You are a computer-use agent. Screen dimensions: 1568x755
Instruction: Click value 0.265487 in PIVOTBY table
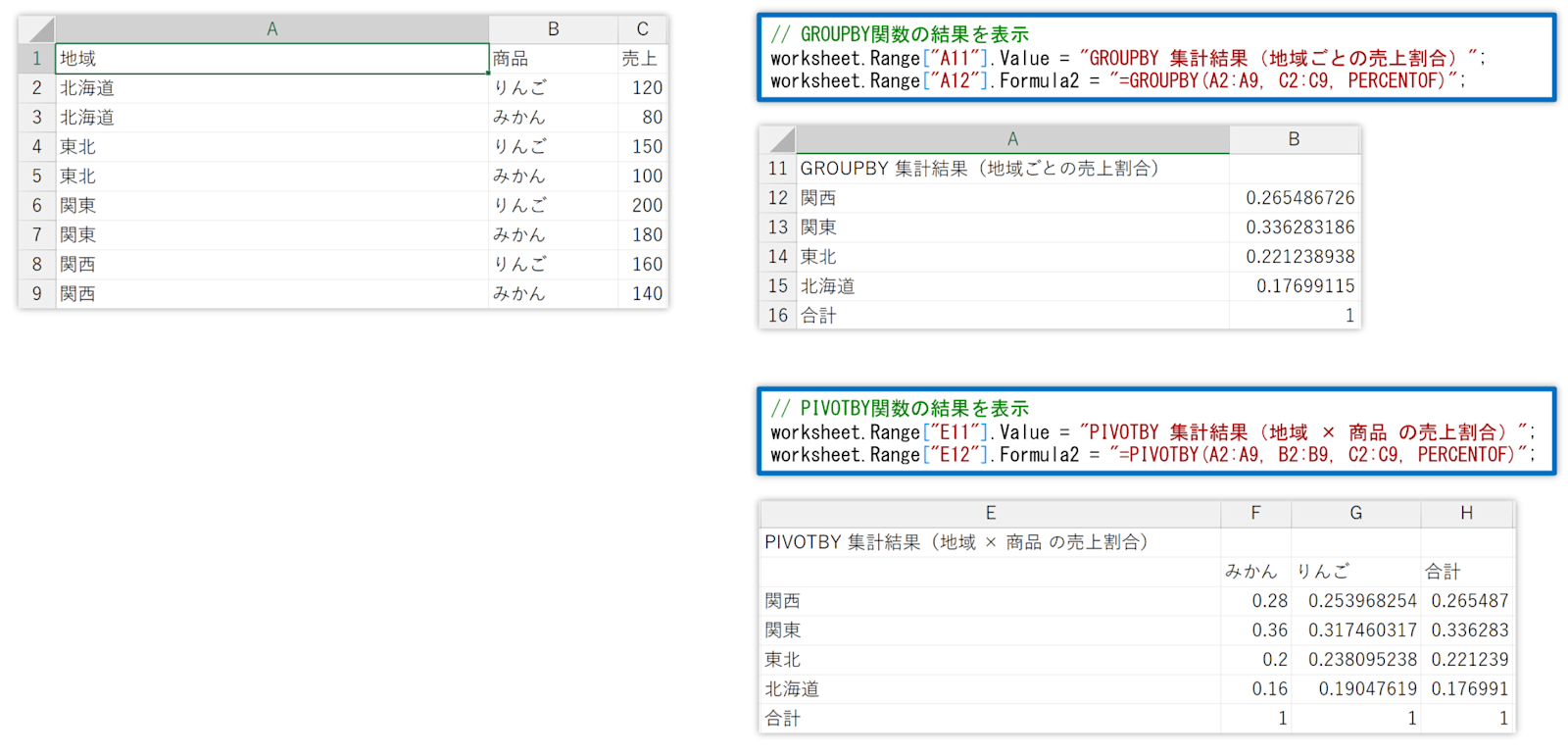coord(1467,601)
